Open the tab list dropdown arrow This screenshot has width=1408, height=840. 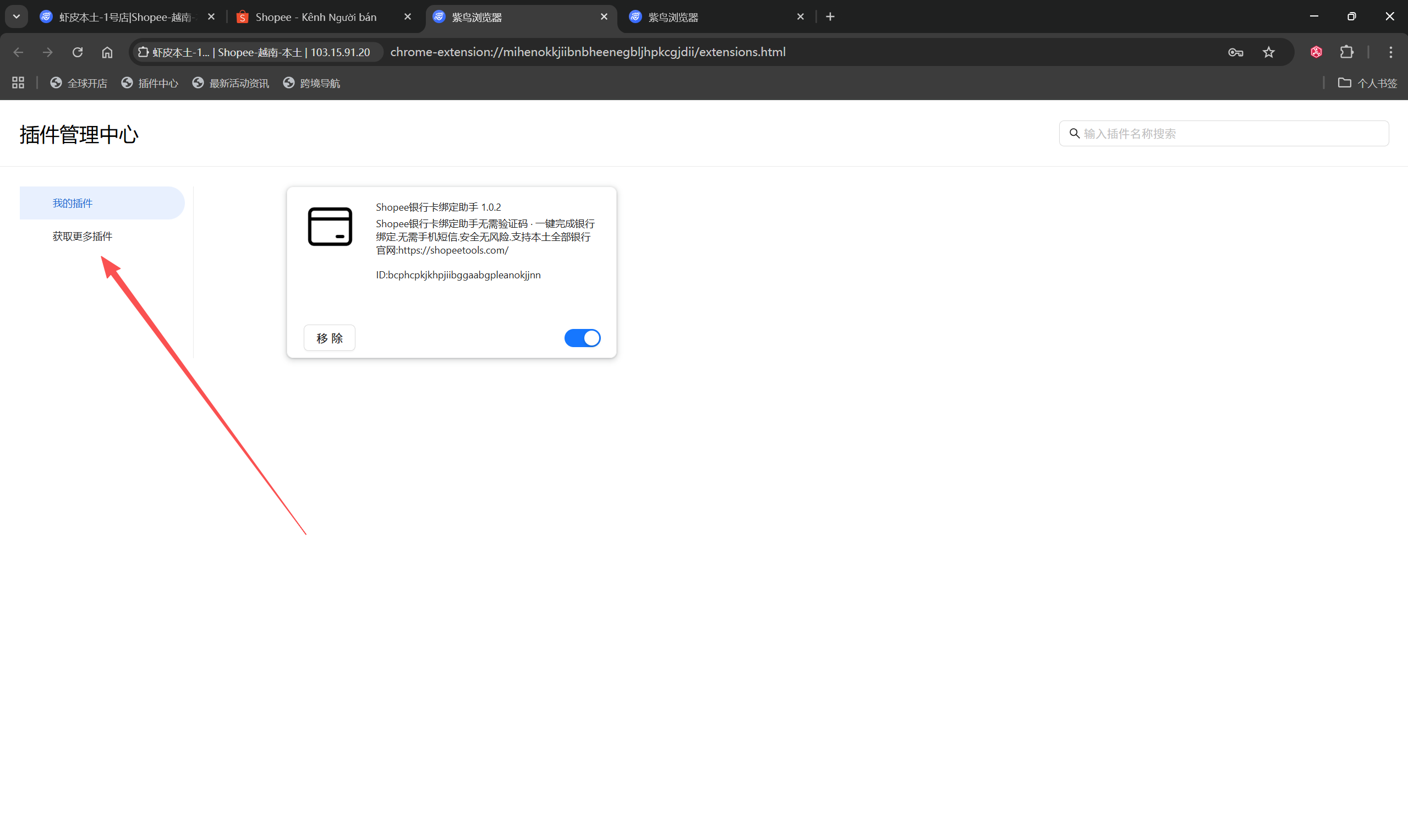point(17,17)
